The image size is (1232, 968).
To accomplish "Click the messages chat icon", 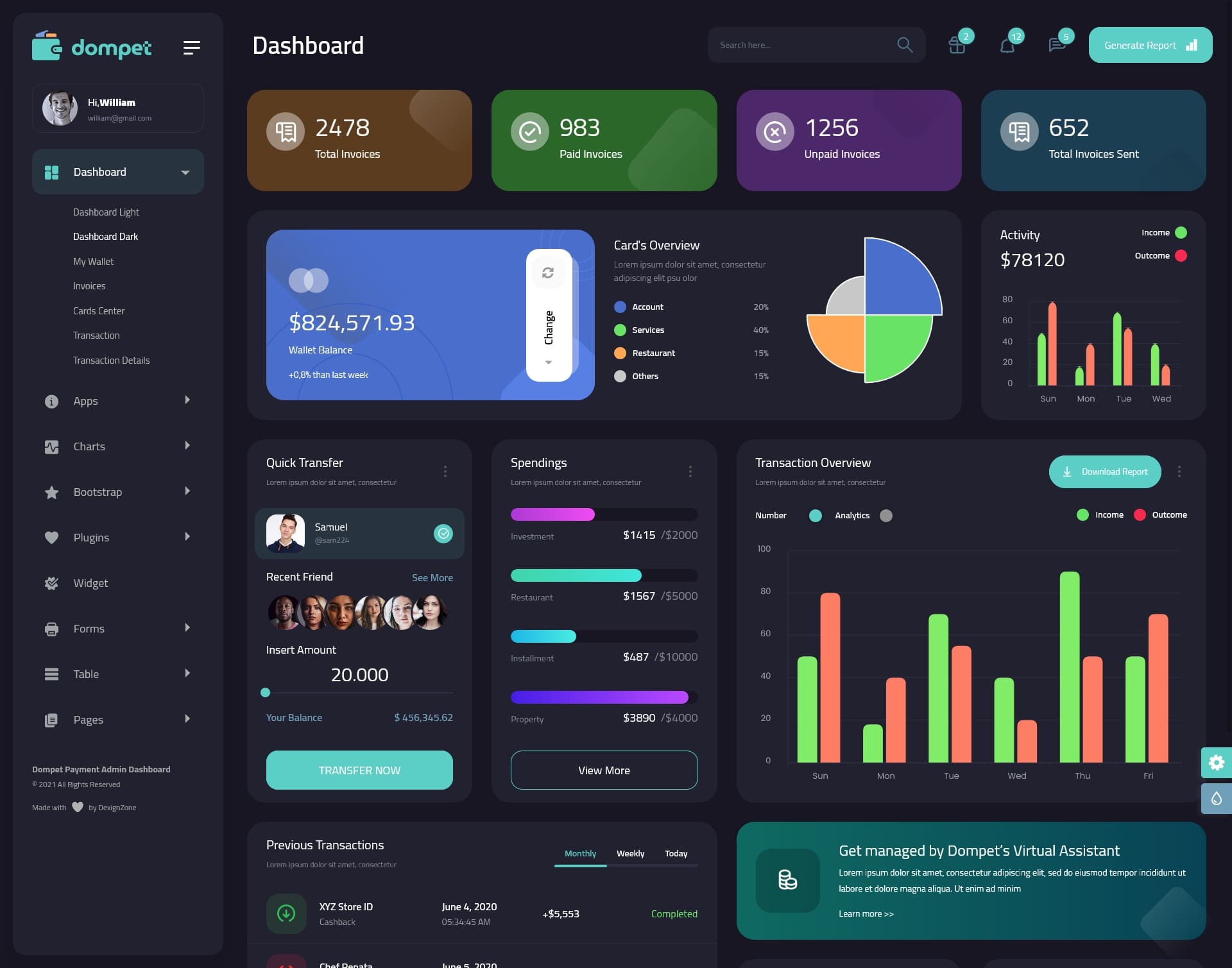I will [x=1056, y=45].
